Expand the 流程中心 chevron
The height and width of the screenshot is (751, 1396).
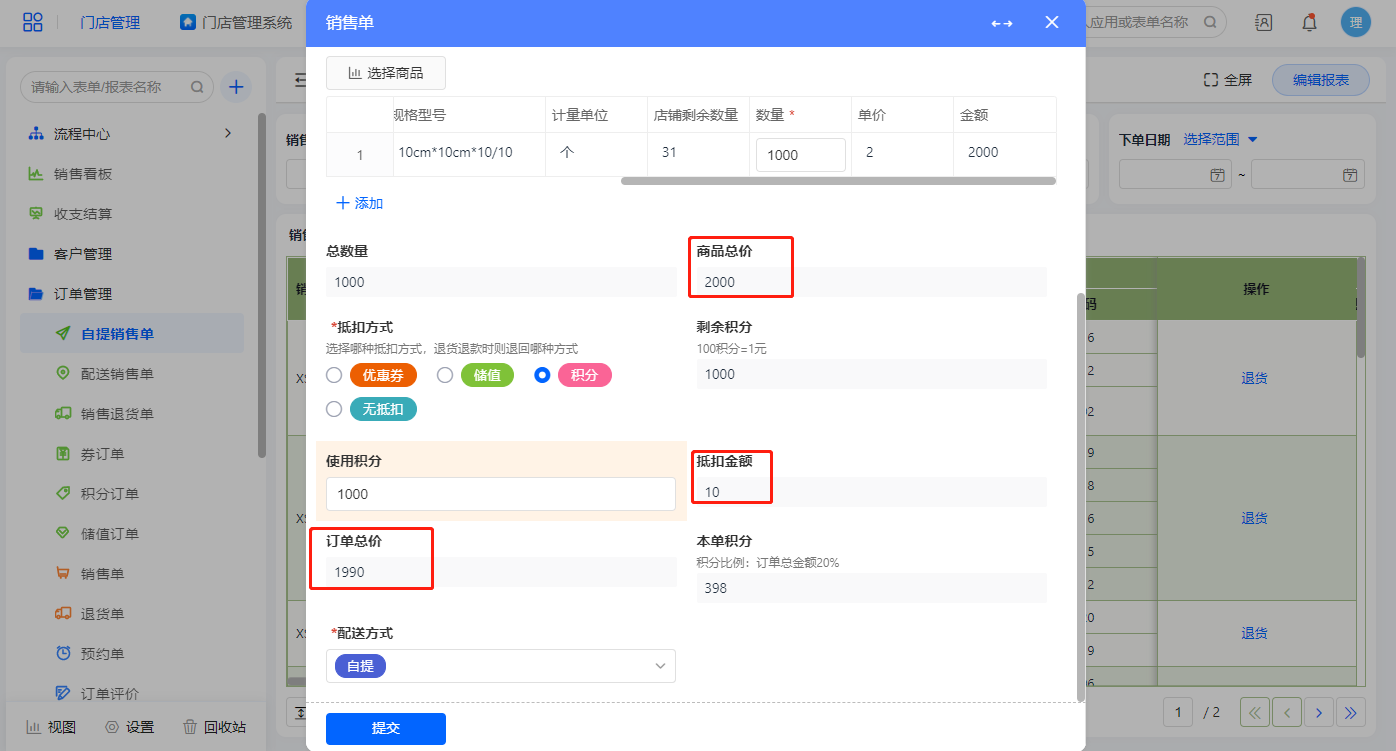coord(227,133)
